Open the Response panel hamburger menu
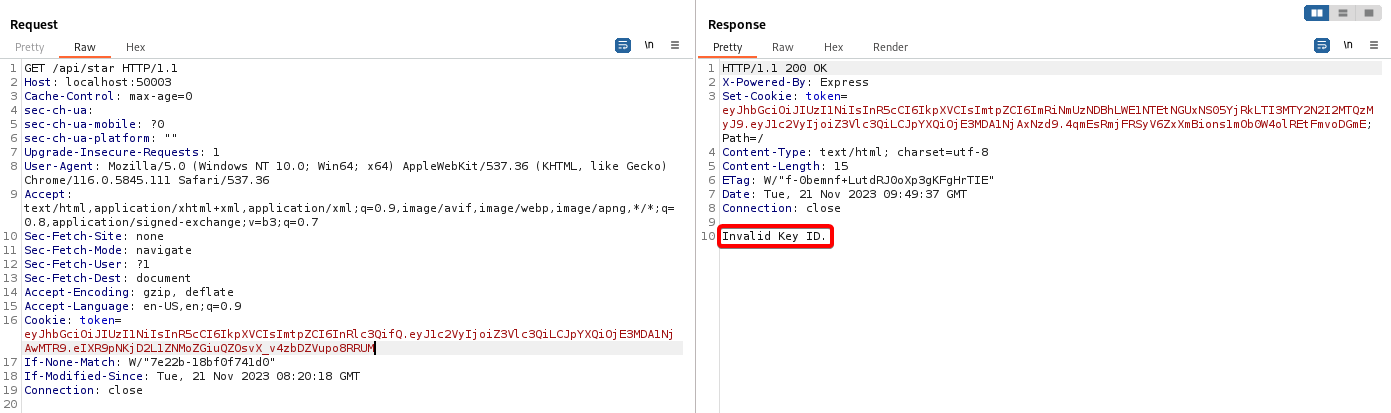Viewport: 1391px width, 413px height. (x=1374, y=45)
